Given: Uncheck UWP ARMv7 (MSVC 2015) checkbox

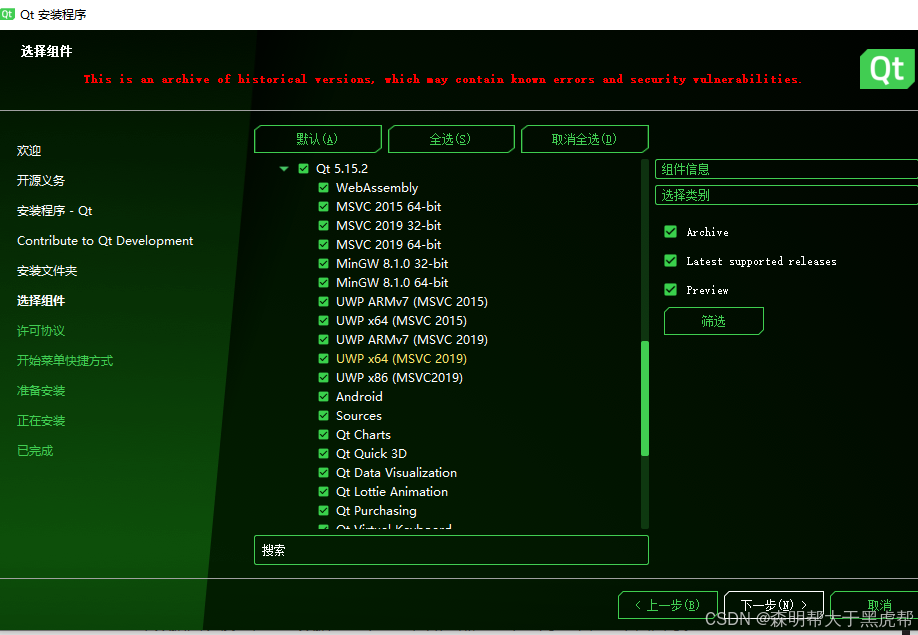Looking at the screenshot, I should pyautogui.click(x=323, y=301).
